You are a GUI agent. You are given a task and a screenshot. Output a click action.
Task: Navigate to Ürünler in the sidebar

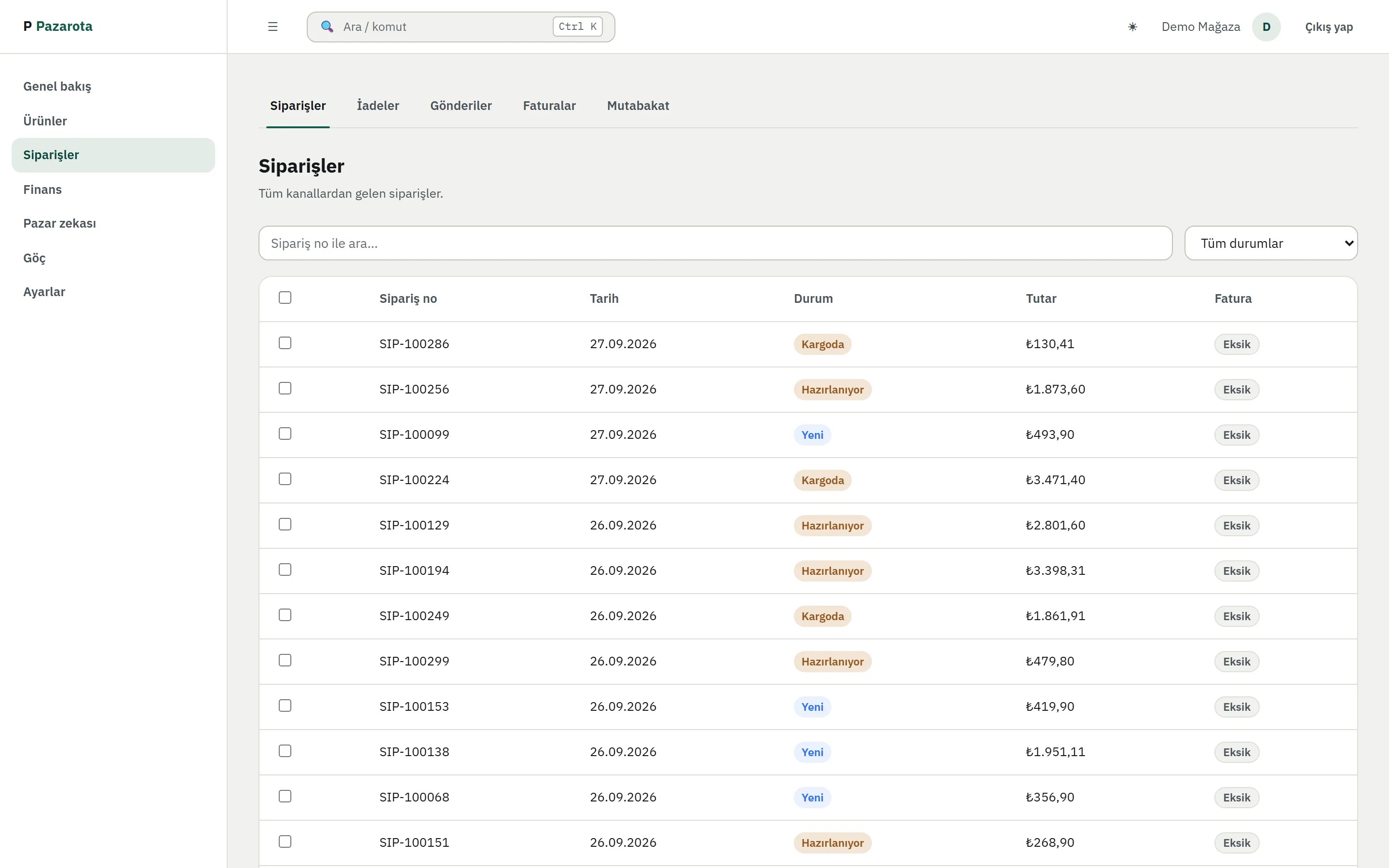[113, 121]
